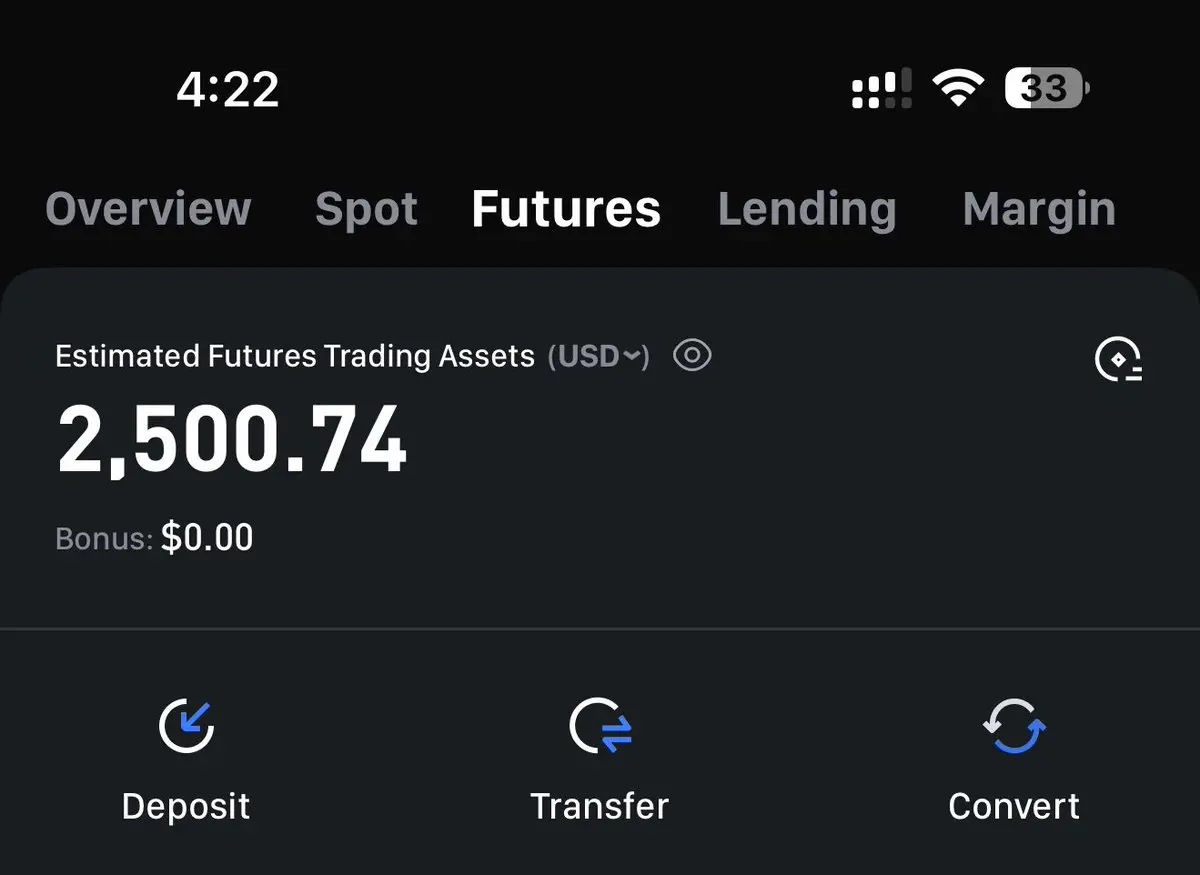Open the Lending tab
1200x875 pixels.
[807, 209]
